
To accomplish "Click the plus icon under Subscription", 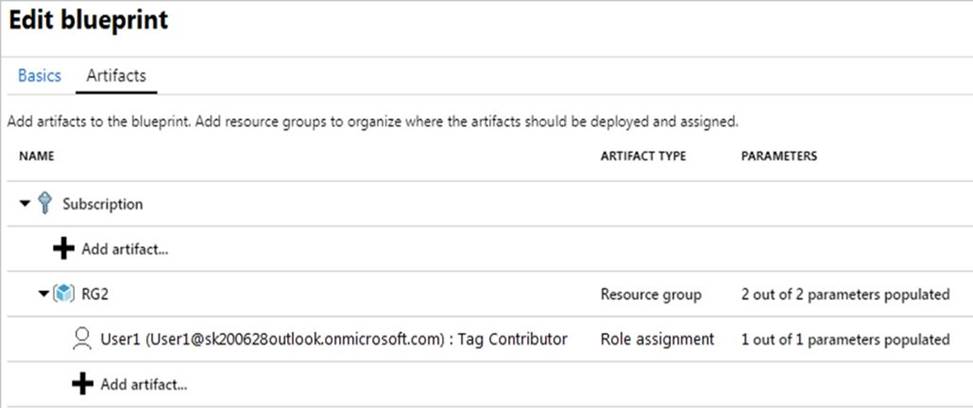I will (x=63, y=249).
